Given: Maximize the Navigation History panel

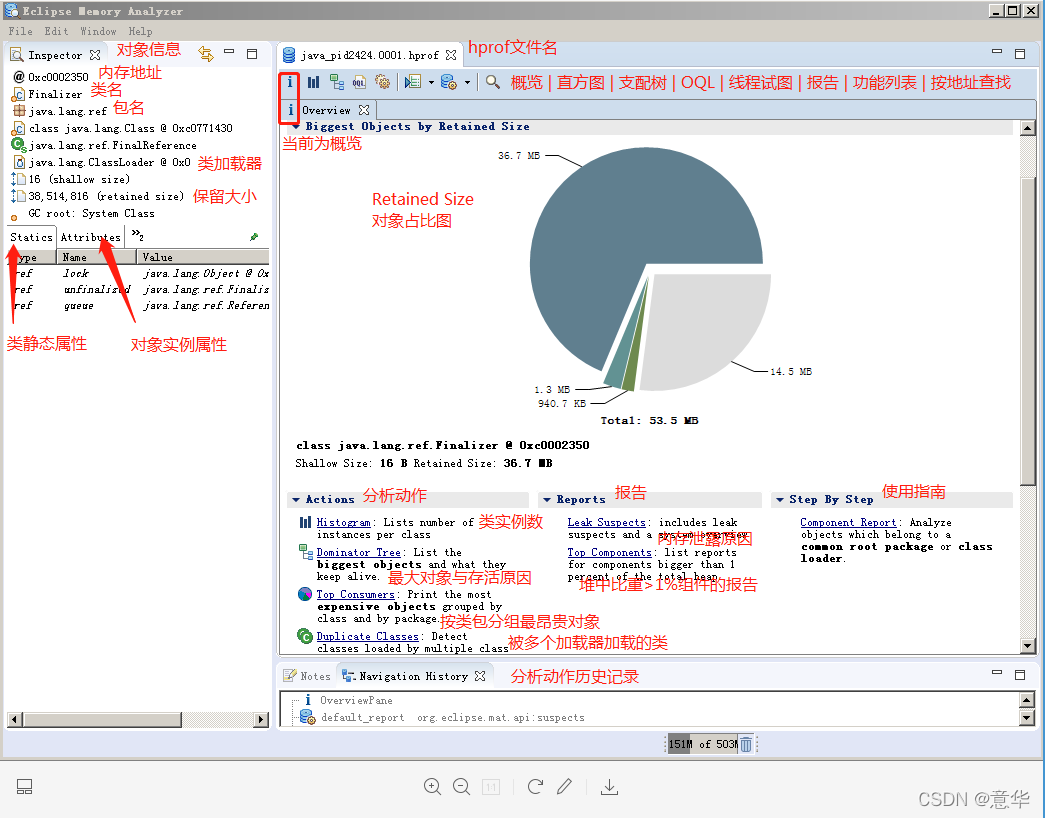Looking at the screenshot, I should [x=1020, y=675].
